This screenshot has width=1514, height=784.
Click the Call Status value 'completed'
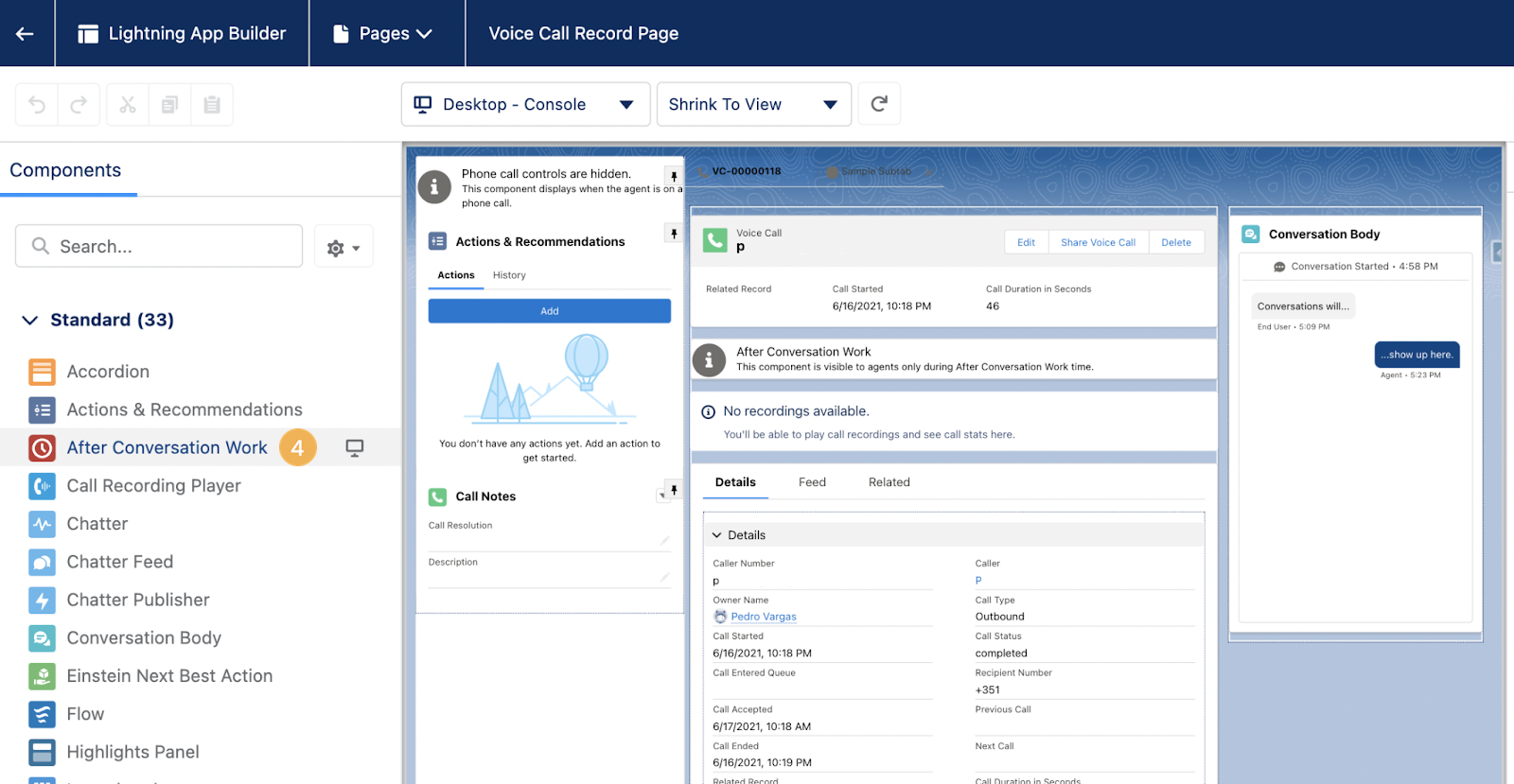1001,653
